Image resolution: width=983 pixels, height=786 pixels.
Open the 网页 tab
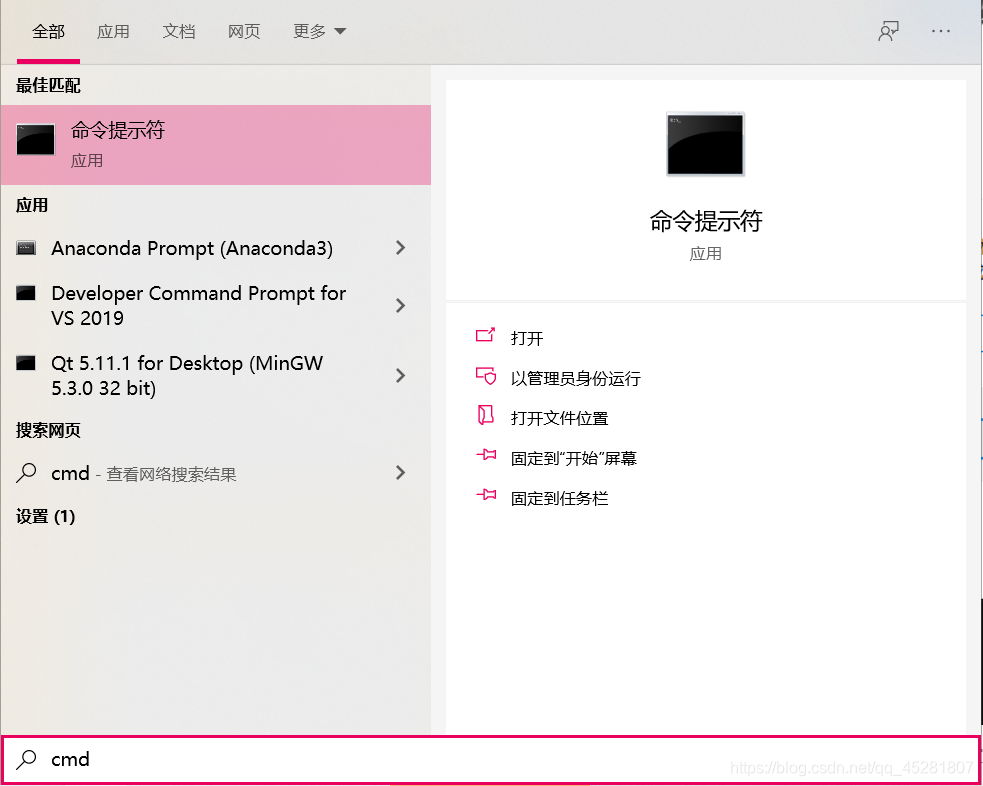(x=244, y=31)
